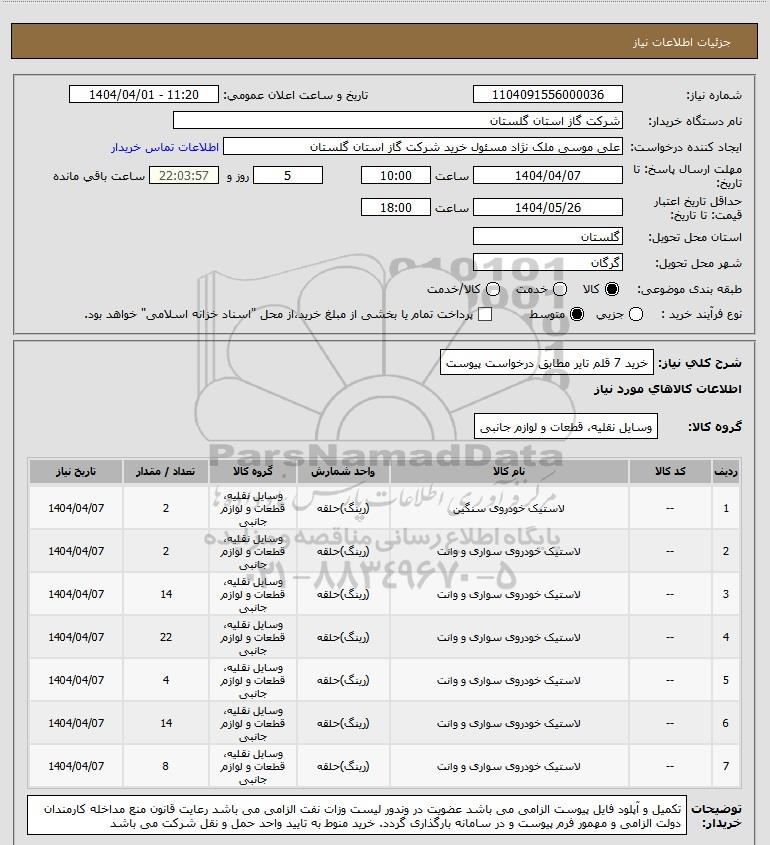Viewport: 770px width, 845px height.
Task: Click the price validity date 1404/05/26
Action: click(547, 207)
